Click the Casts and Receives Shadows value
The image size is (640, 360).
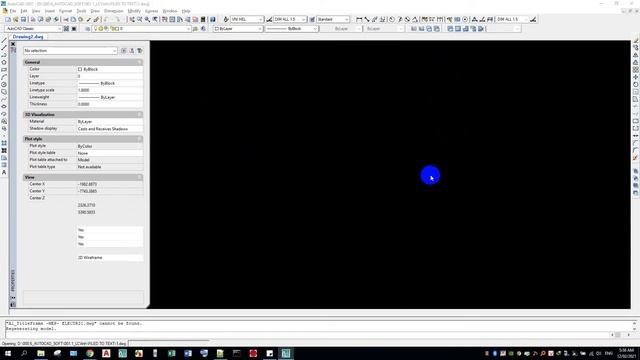(109, 129)
